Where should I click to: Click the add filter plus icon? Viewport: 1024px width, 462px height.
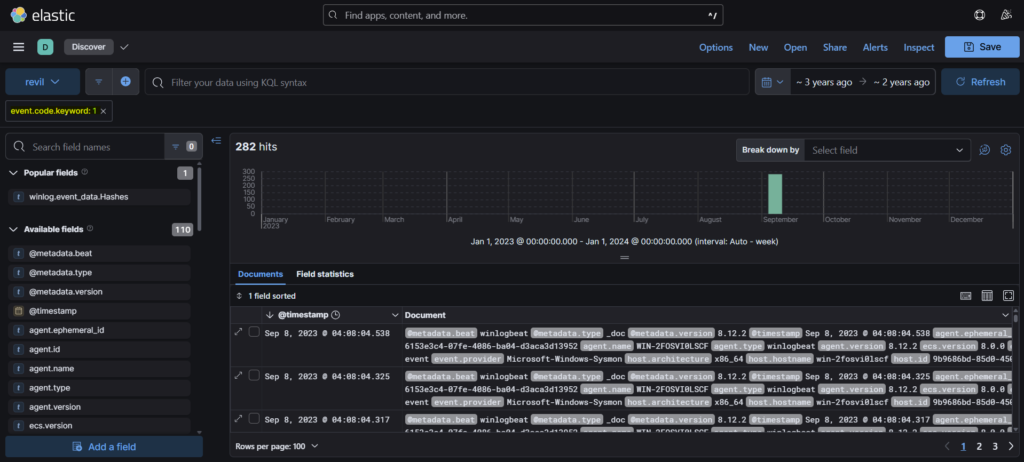(125, 81)
